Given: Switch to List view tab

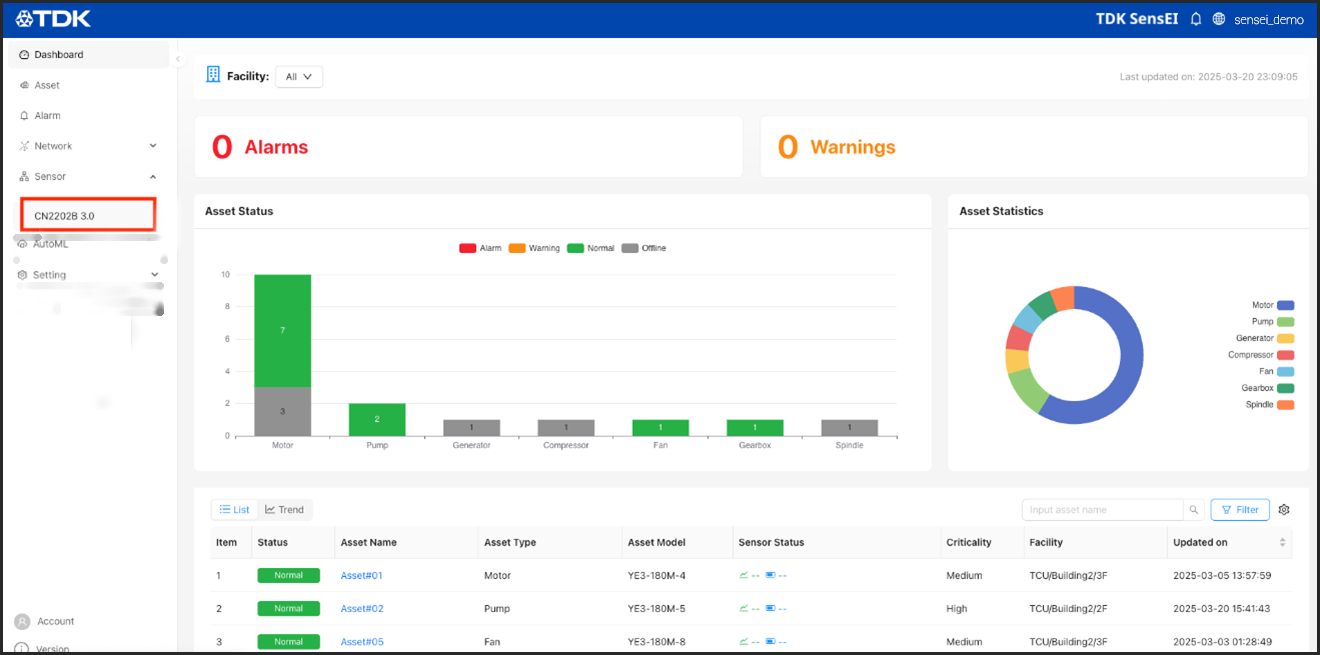Looking at the screenshot, I should click(234, 510).
